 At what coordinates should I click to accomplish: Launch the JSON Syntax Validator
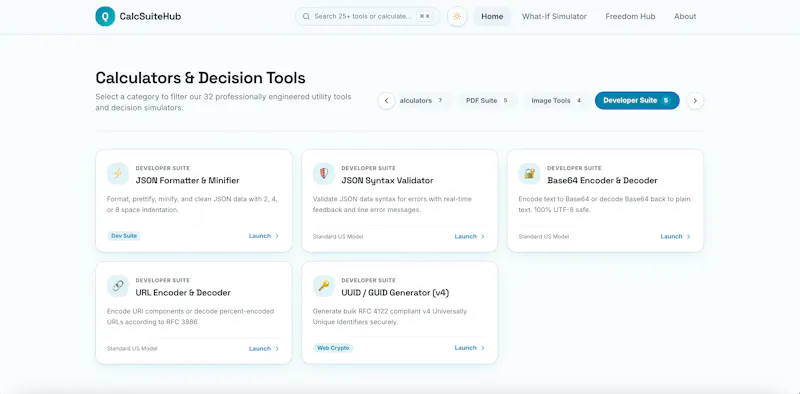(469, 236)
